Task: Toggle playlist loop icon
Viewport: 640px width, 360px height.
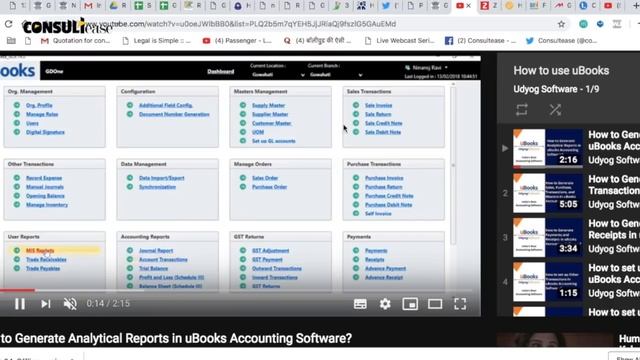Action: (x=522, y=110)
